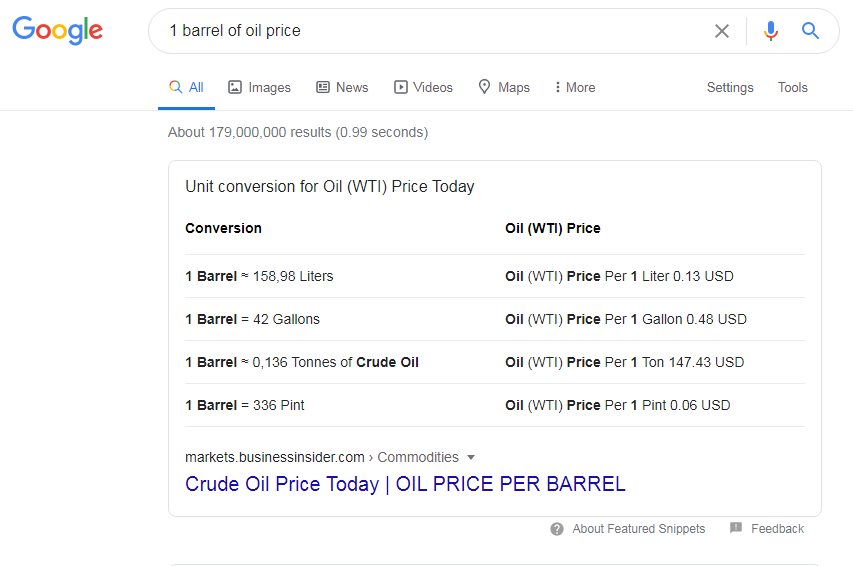The image size is (853, 566).
Task: Click markets.businessinsider.com breadcrumb
Action: point(275,457)
